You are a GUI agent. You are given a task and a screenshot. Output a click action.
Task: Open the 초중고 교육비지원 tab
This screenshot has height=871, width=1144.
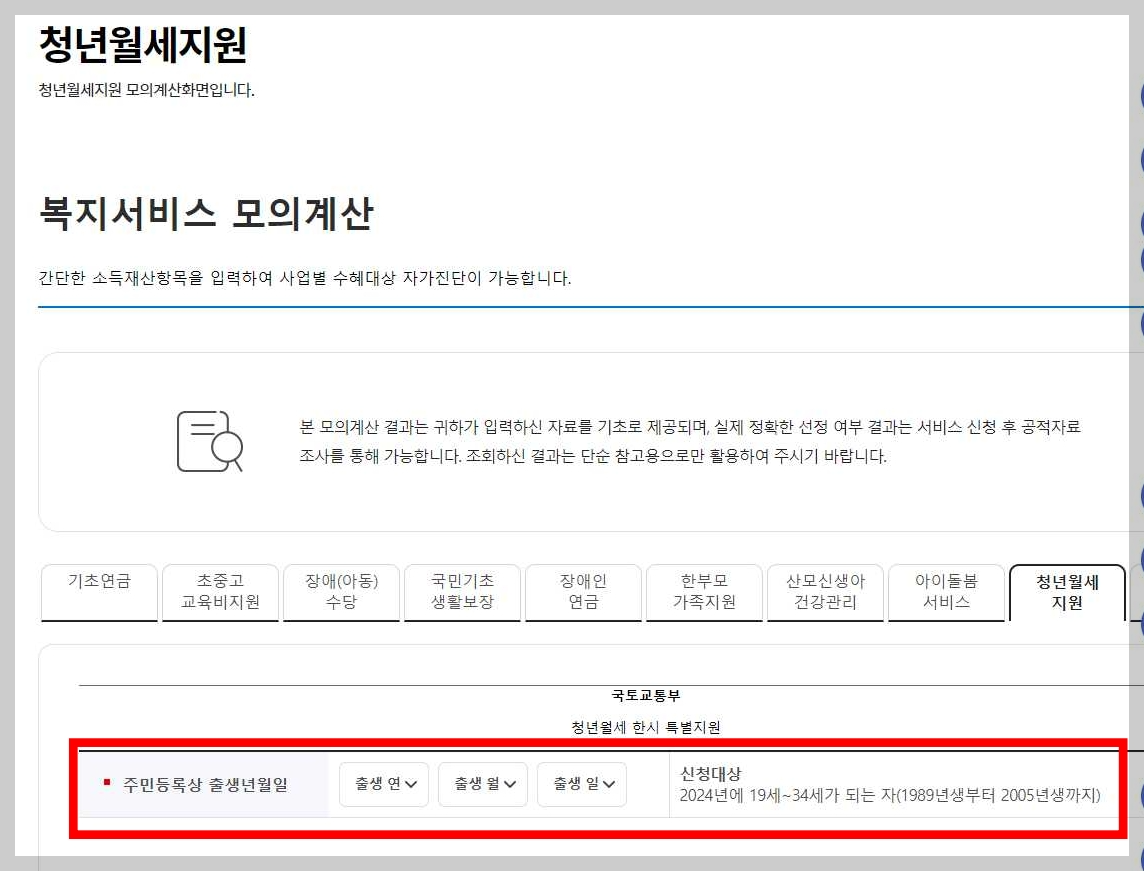pos(219,592)
